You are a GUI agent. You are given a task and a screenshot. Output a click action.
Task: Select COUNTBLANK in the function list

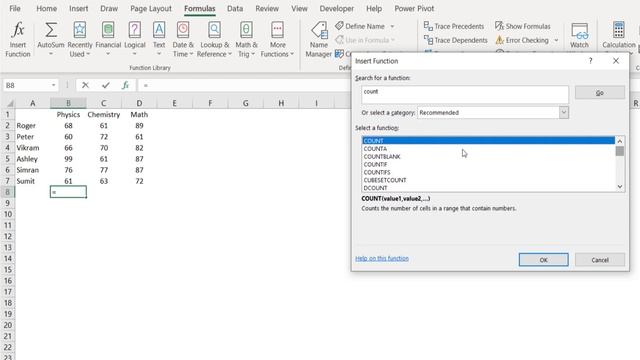point(488,156)
